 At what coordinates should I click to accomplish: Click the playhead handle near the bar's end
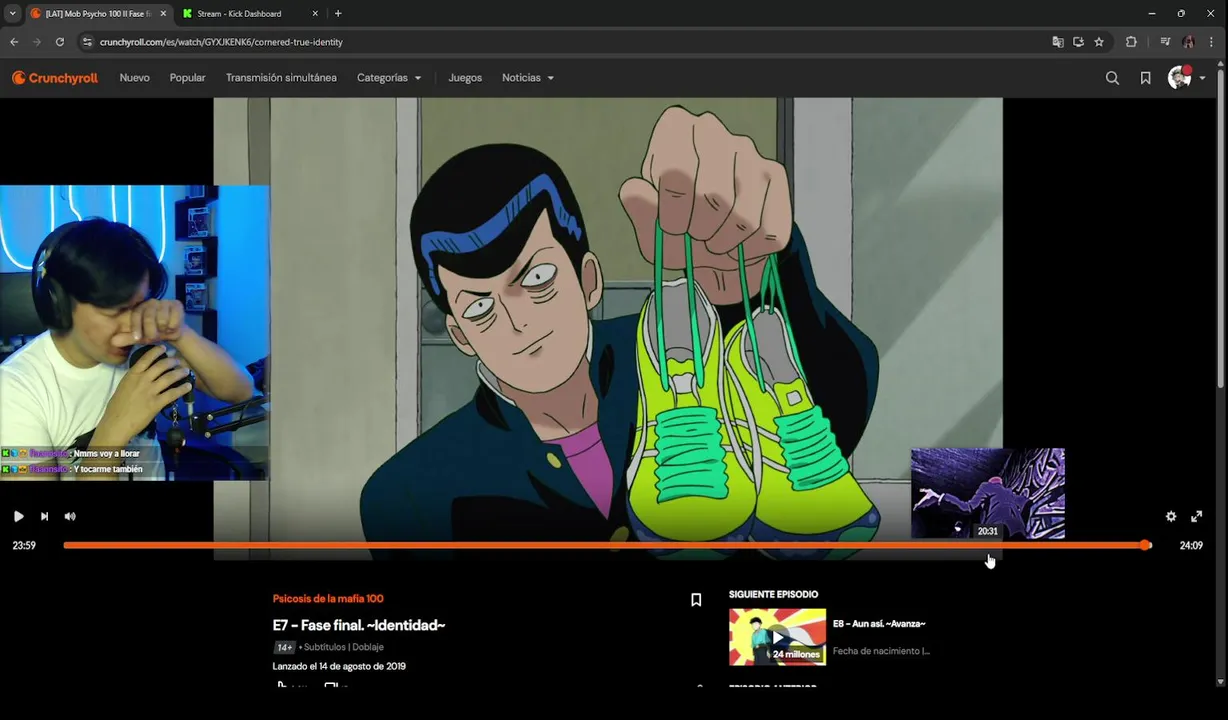pos(1145,545)
